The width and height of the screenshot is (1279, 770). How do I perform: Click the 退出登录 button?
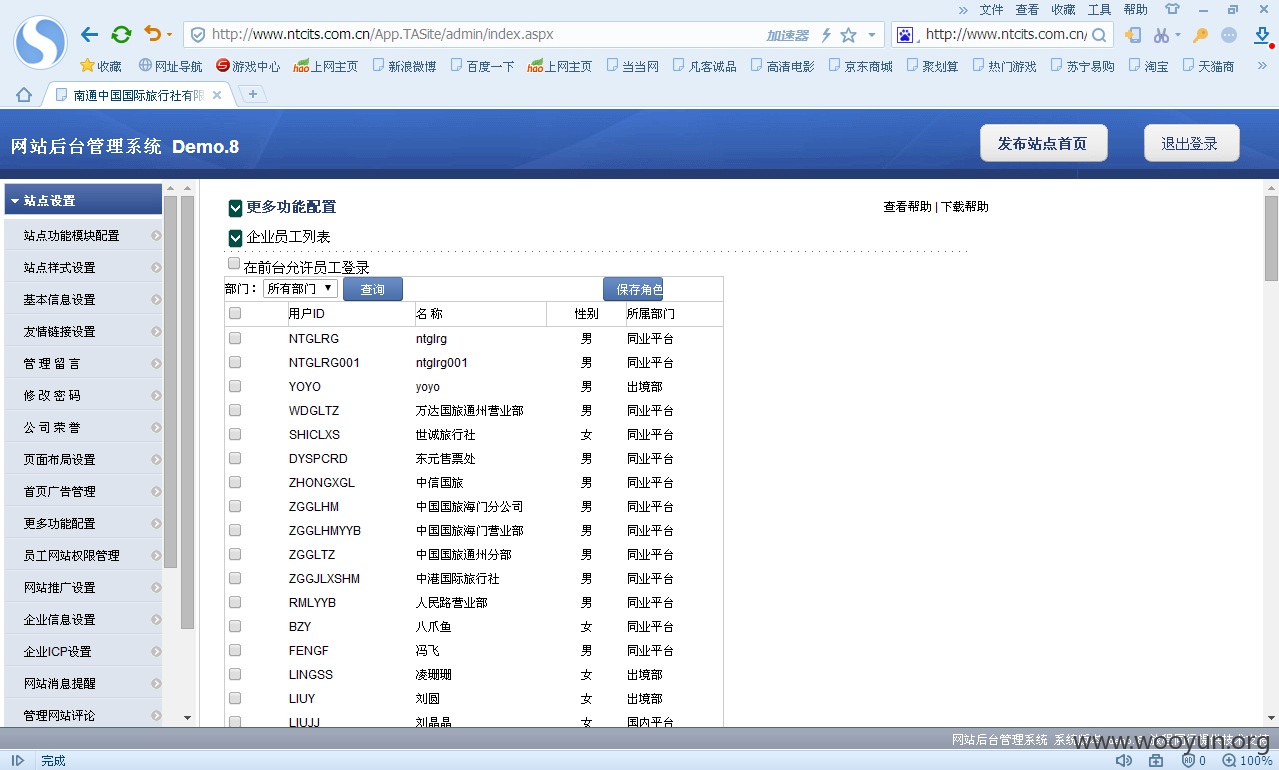point(1191,143)
